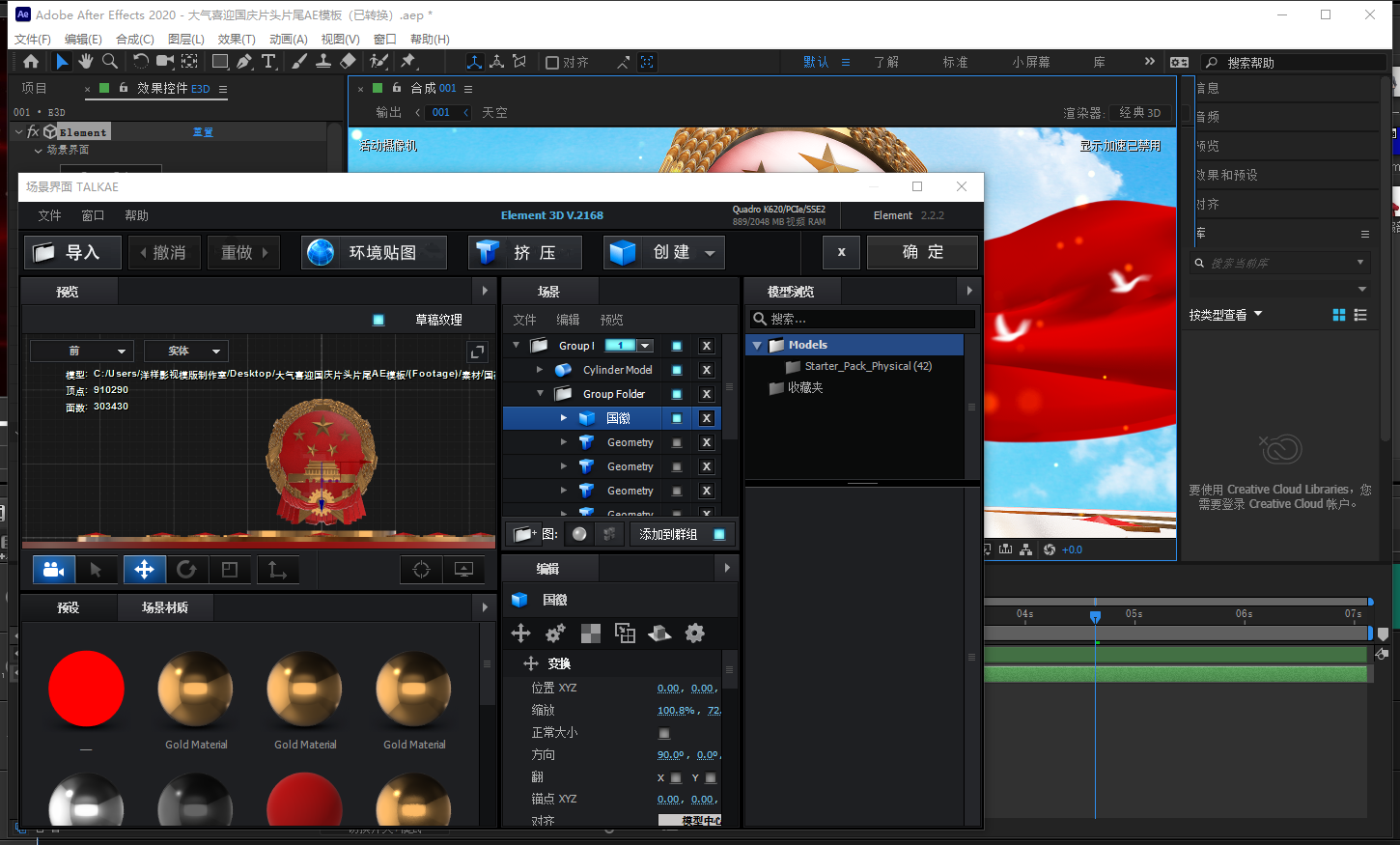The width and height of the screenshot is (1400, 845).
Task: Collapse the Models folder in model browser
Action: pyautogui.click(x=758, y=345)
